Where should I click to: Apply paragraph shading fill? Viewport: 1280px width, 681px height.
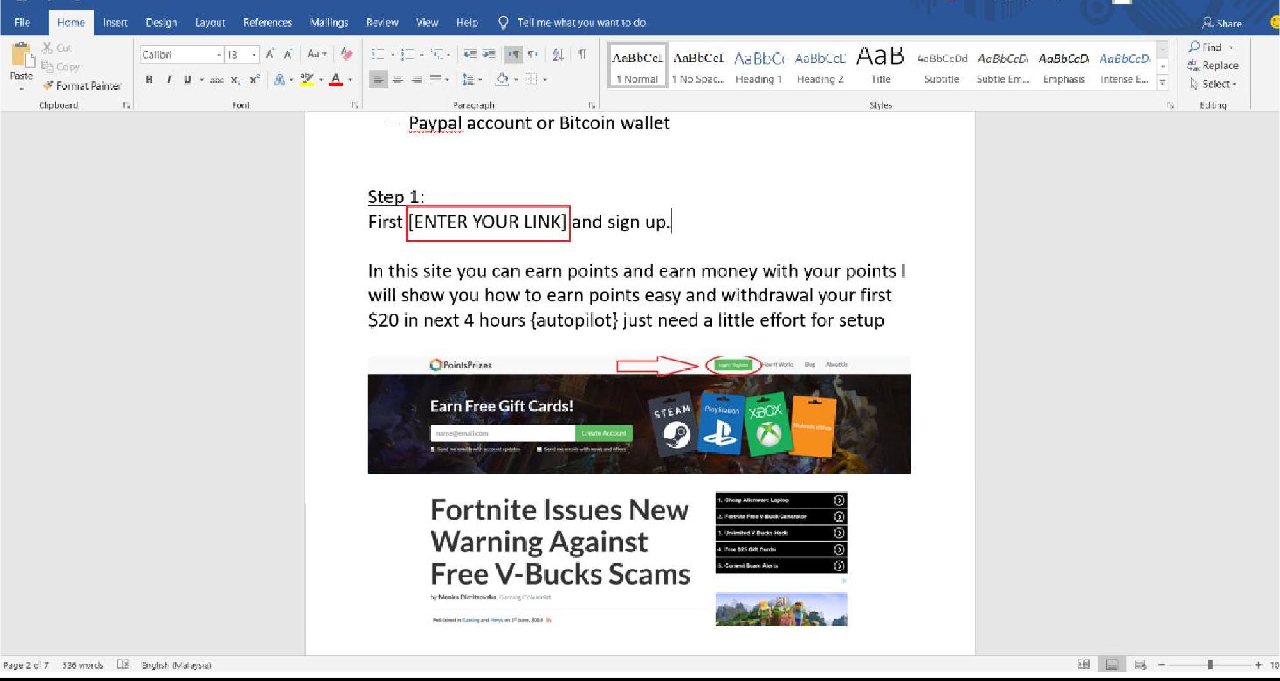(x=501, y=79)
